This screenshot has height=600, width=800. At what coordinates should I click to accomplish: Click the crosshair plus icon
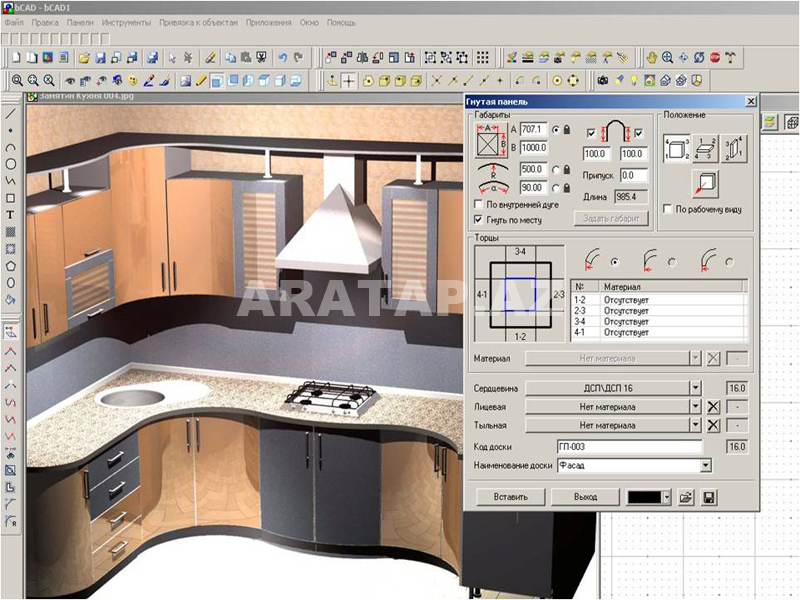348,81
